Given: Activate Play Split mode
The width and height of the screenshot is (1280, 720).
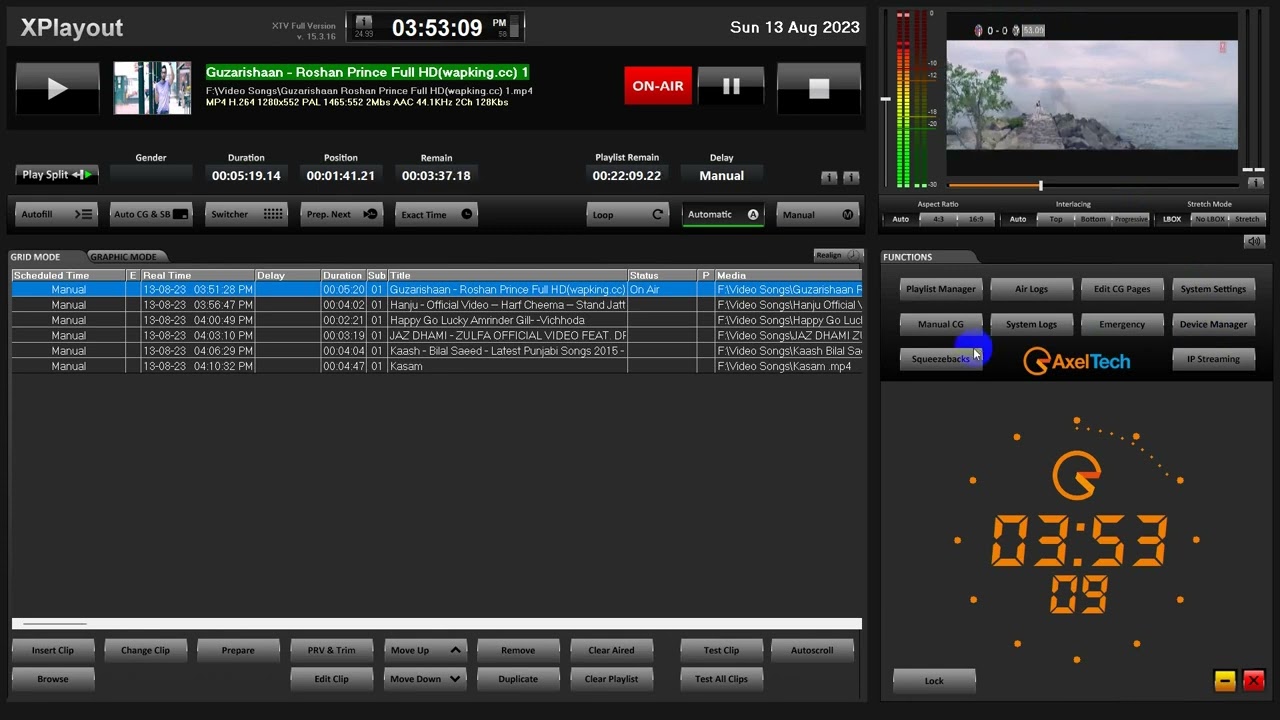Looking at the screenshot, I should click(x=56, y=174).
